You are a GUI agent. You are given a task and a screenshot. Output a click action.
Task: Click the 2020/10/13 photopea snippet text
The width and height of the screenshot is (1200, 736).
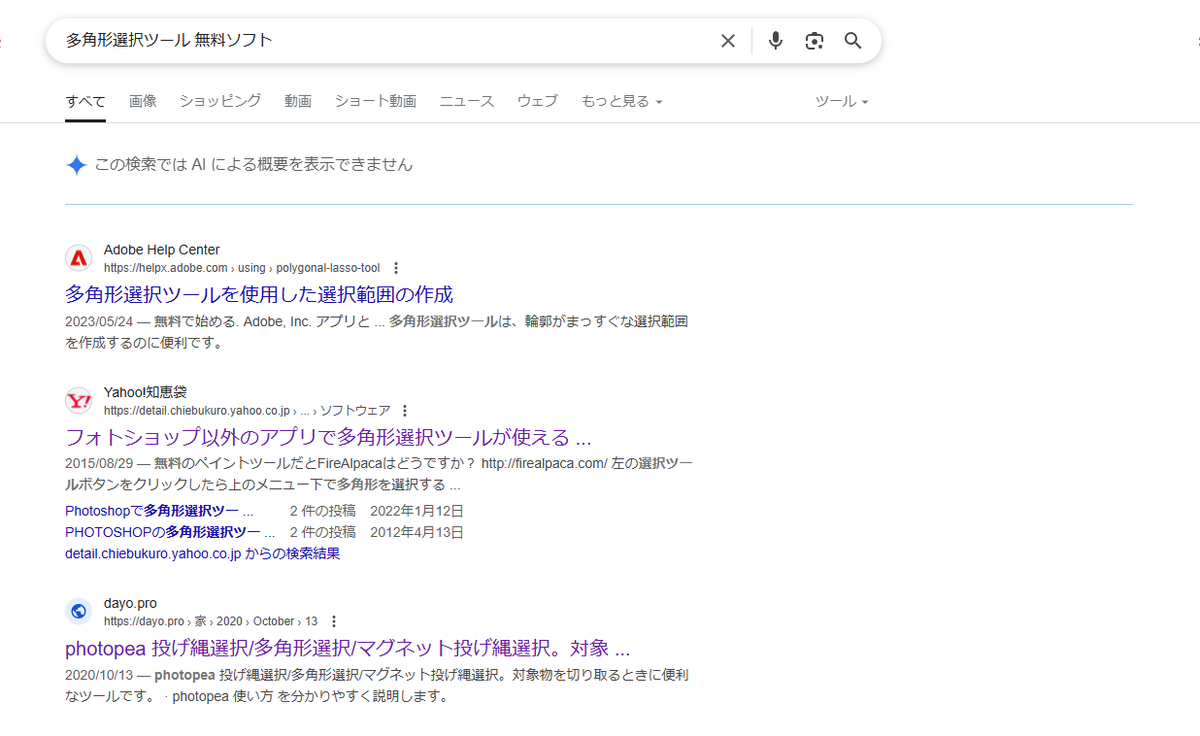(377, 685)
